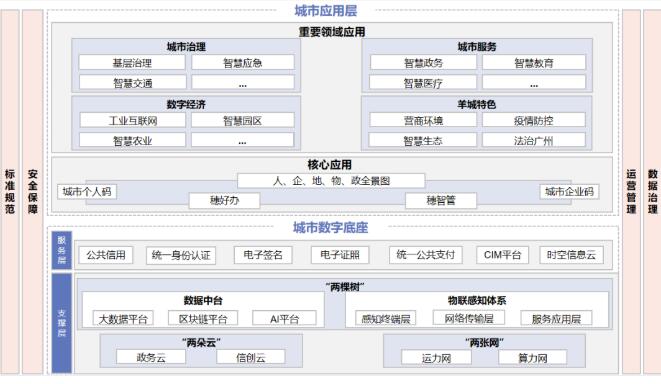Select the 智慧政务 box under 城市服务
This screenshot has height=384, width=661.
coord(423,62)
